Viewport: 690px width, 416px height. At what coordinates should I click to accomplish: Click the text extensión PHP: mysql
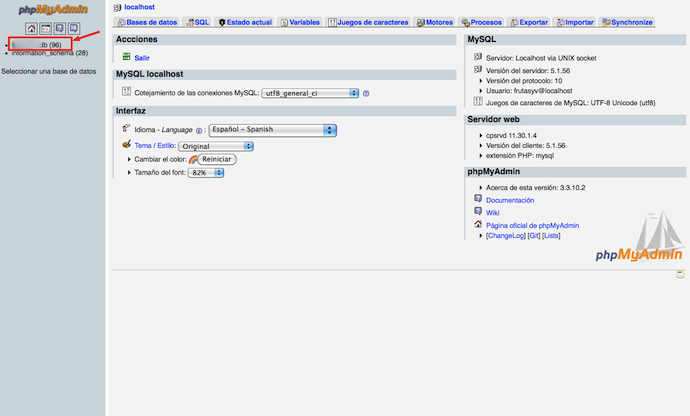[x=520, y=156]
